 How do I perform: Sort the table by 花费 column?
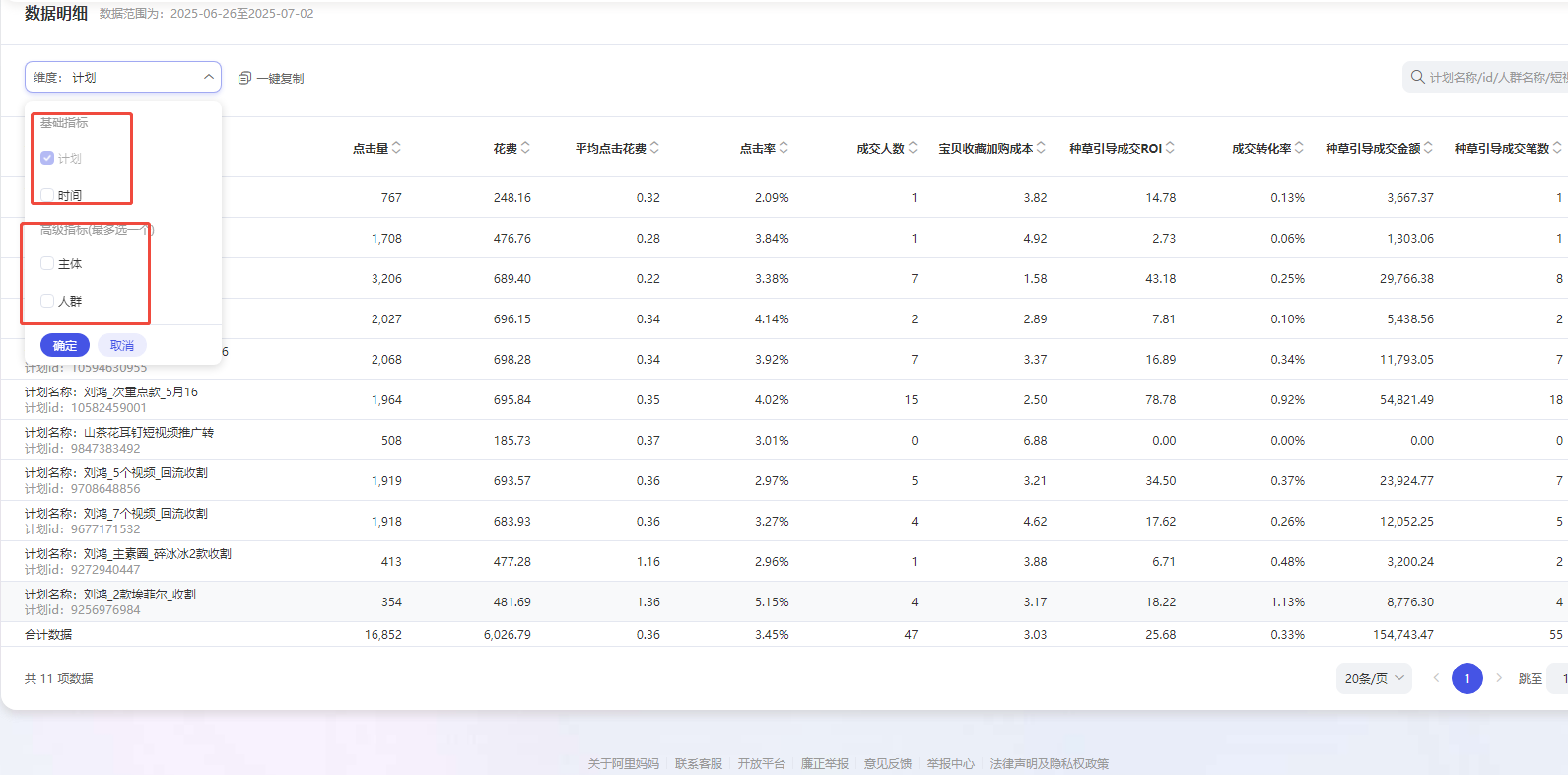525,148
